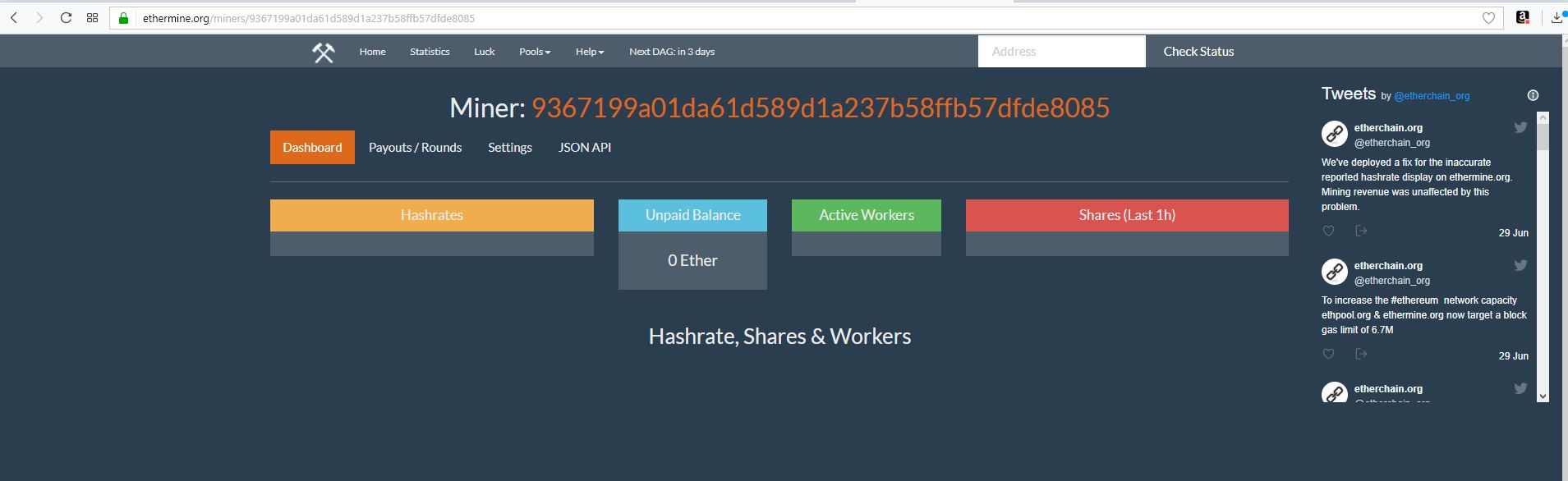Screen dimensions: 1568x481
Task: Switch to the Settings tab
Action: pos(510,148)
